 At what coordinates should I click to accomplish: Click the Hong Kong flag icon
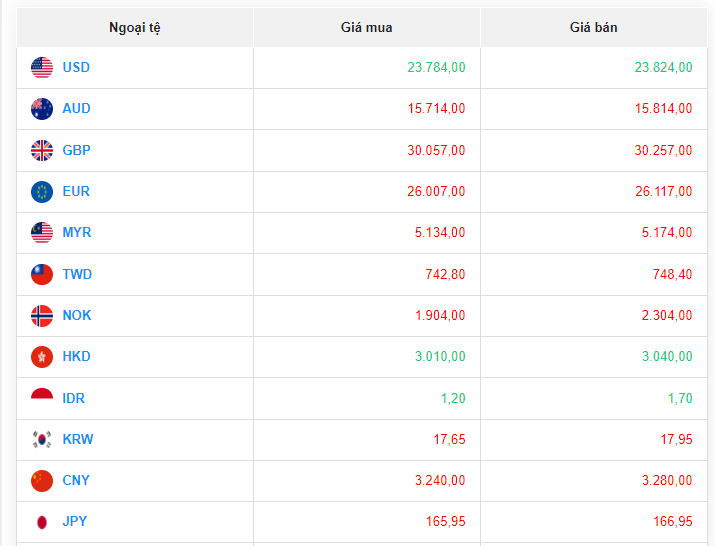point(42,357)
